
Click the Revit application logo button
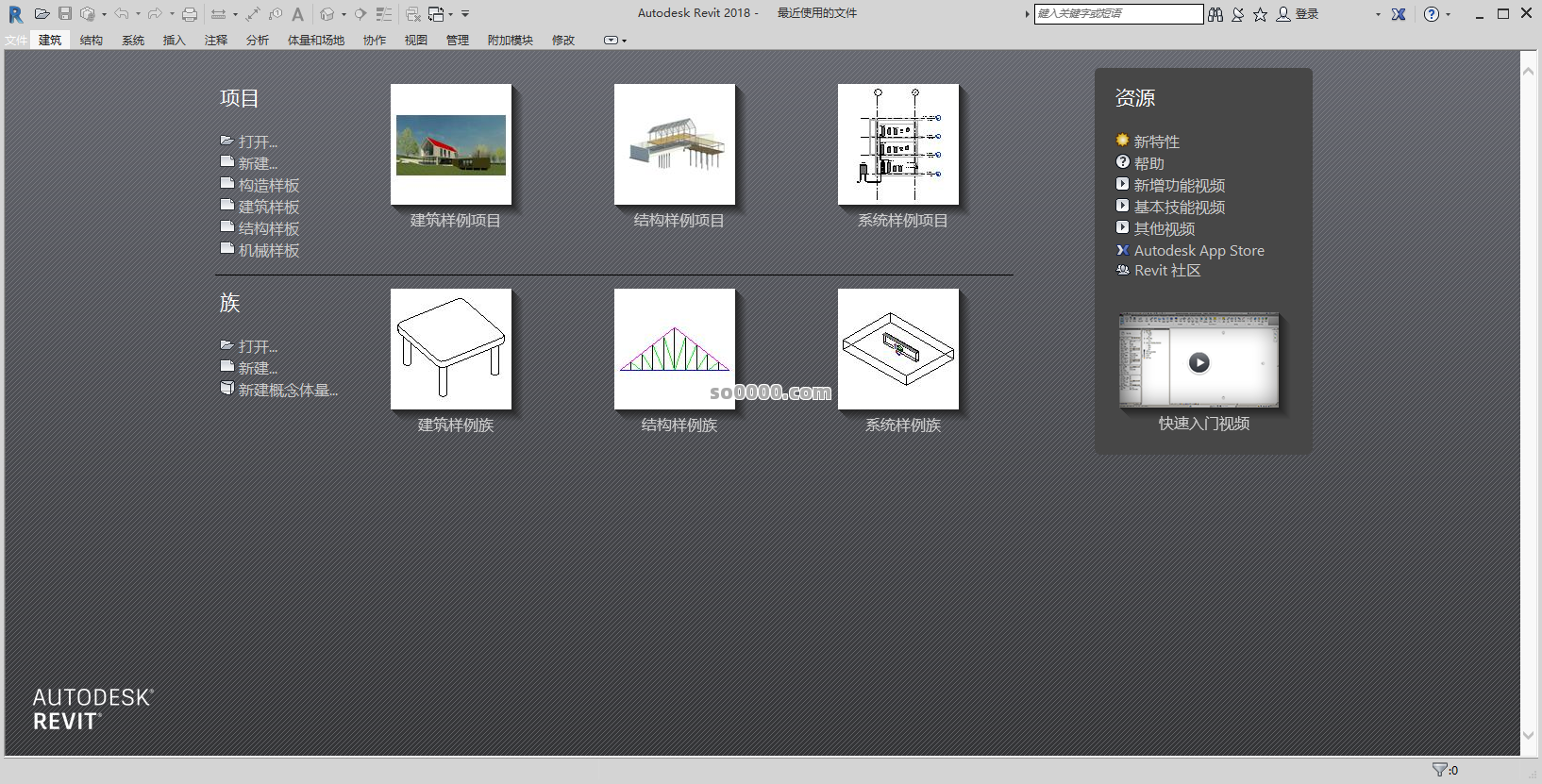click(15, 14)
